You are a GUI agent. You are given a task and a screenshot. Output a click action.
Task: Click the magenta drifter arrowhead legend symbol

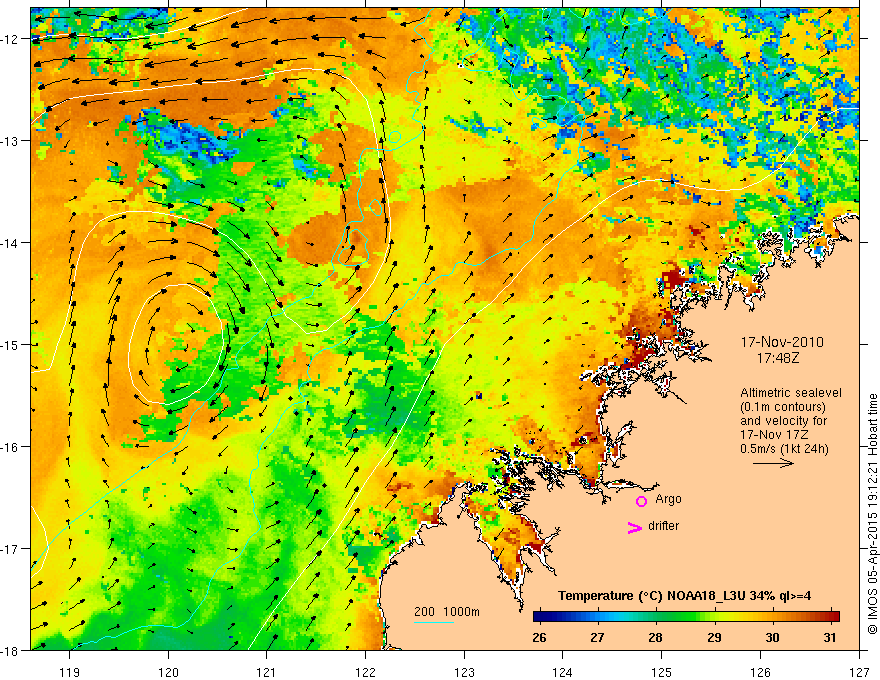pos(634,528)
